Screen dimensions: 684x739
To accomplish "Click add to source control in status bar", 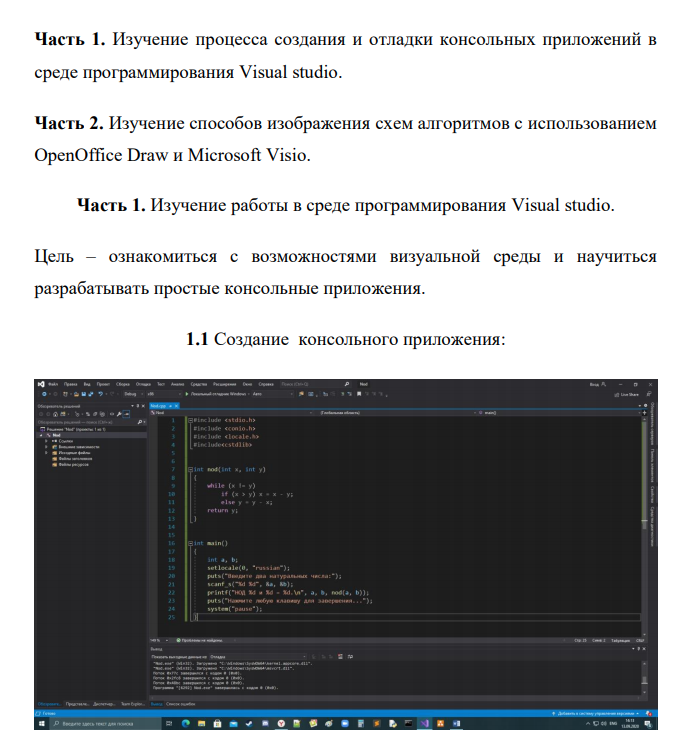I will [x=596, y=714].
